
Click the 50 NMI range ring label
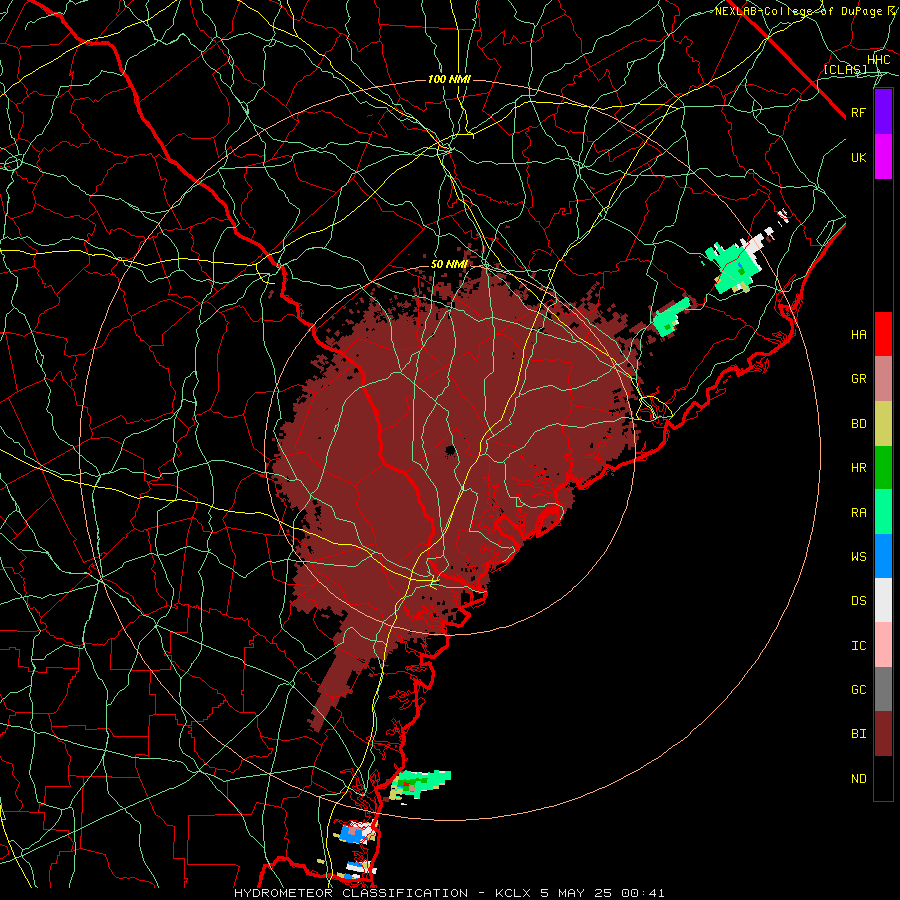click(x=449, y=264)
